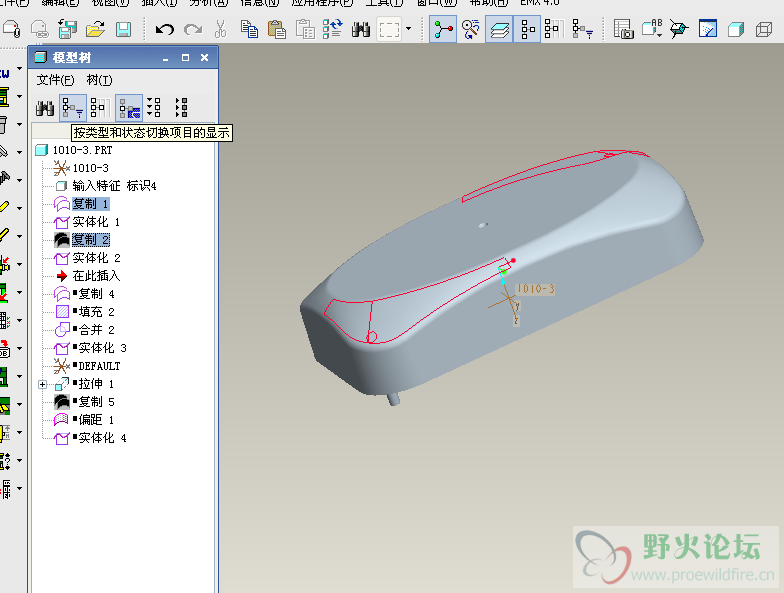784x593 pixels.
Task: Open dropdown beside the blue letters icon
Action: pos(20,68)
